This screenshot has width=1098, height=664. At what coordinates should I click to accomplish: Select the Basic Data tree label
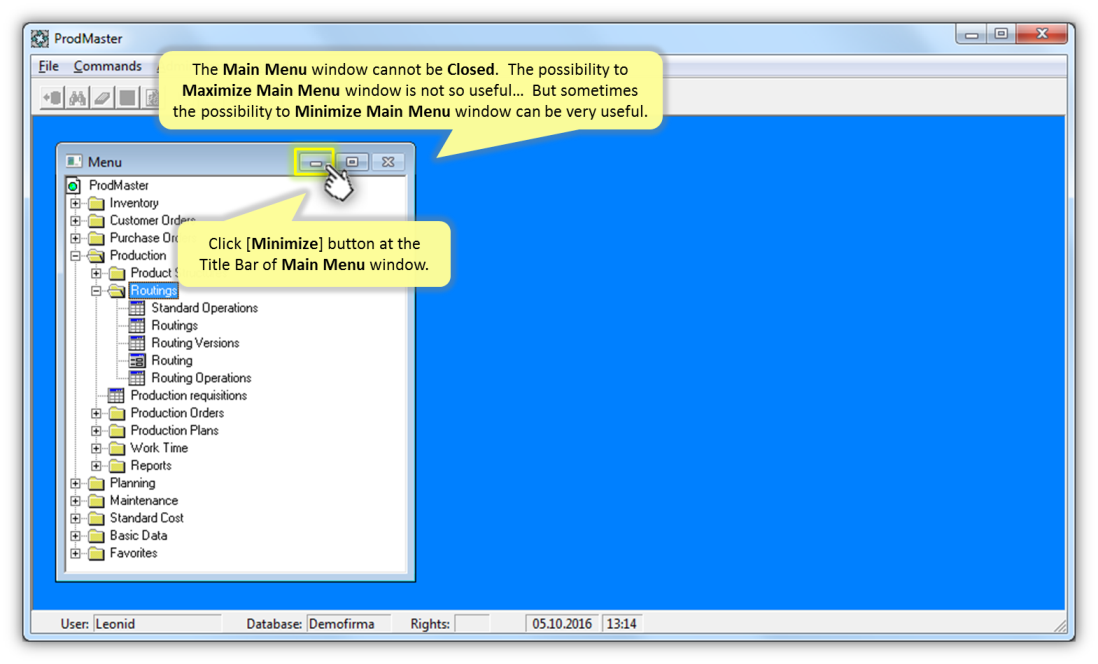pos(138,536)
